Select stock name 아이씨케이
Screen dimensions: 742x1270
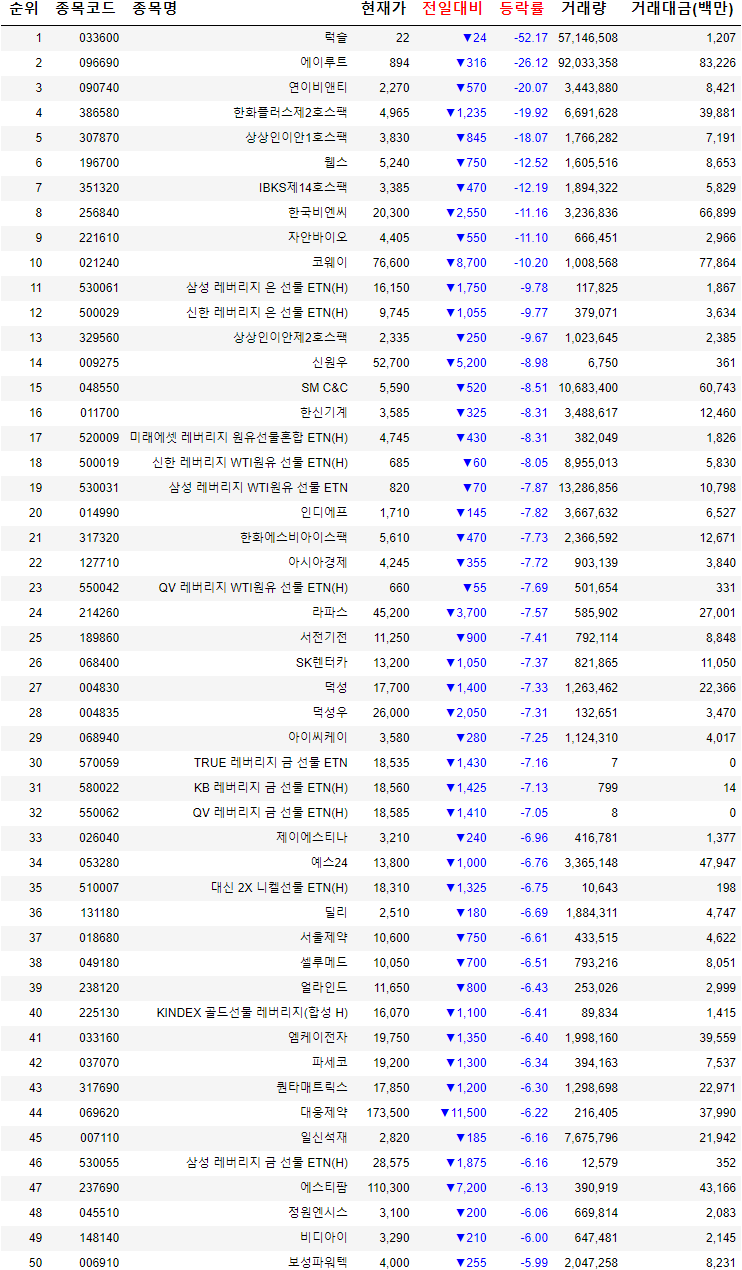coord(318,738)
